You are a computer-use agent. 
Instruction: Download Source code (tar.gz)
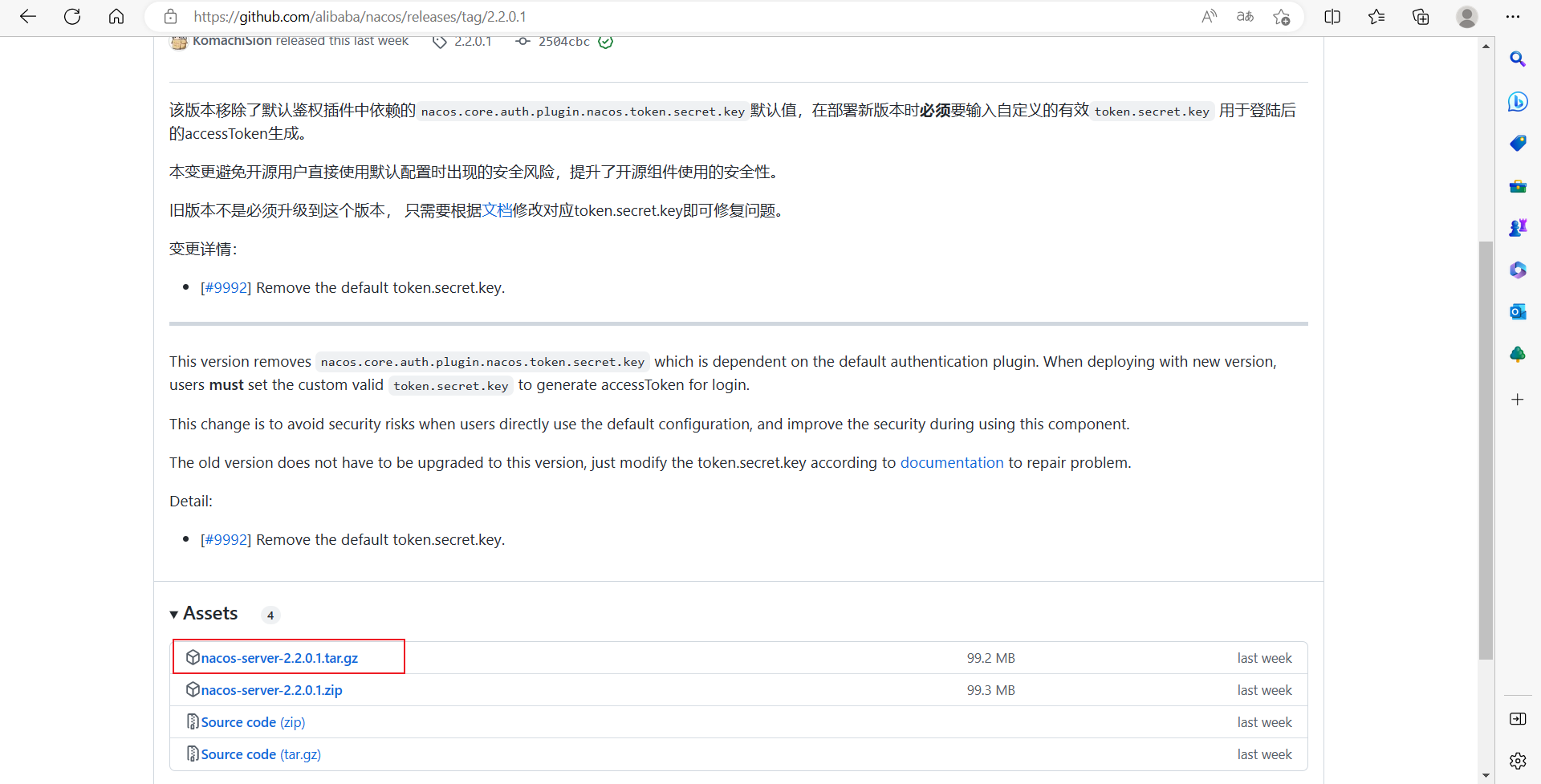261,754
